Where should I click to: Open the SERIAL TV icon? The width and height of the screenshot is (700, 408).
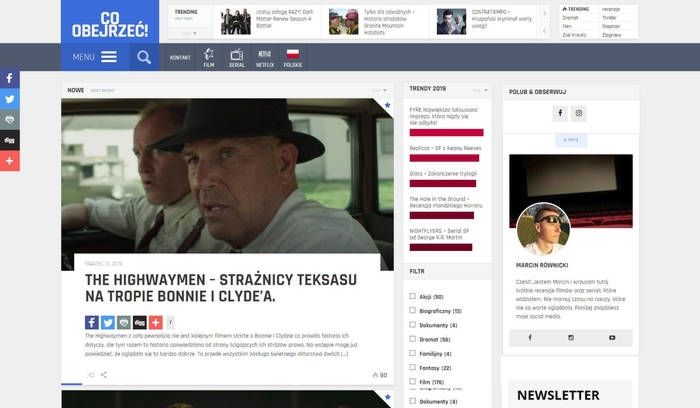click(x=237, y=57)
